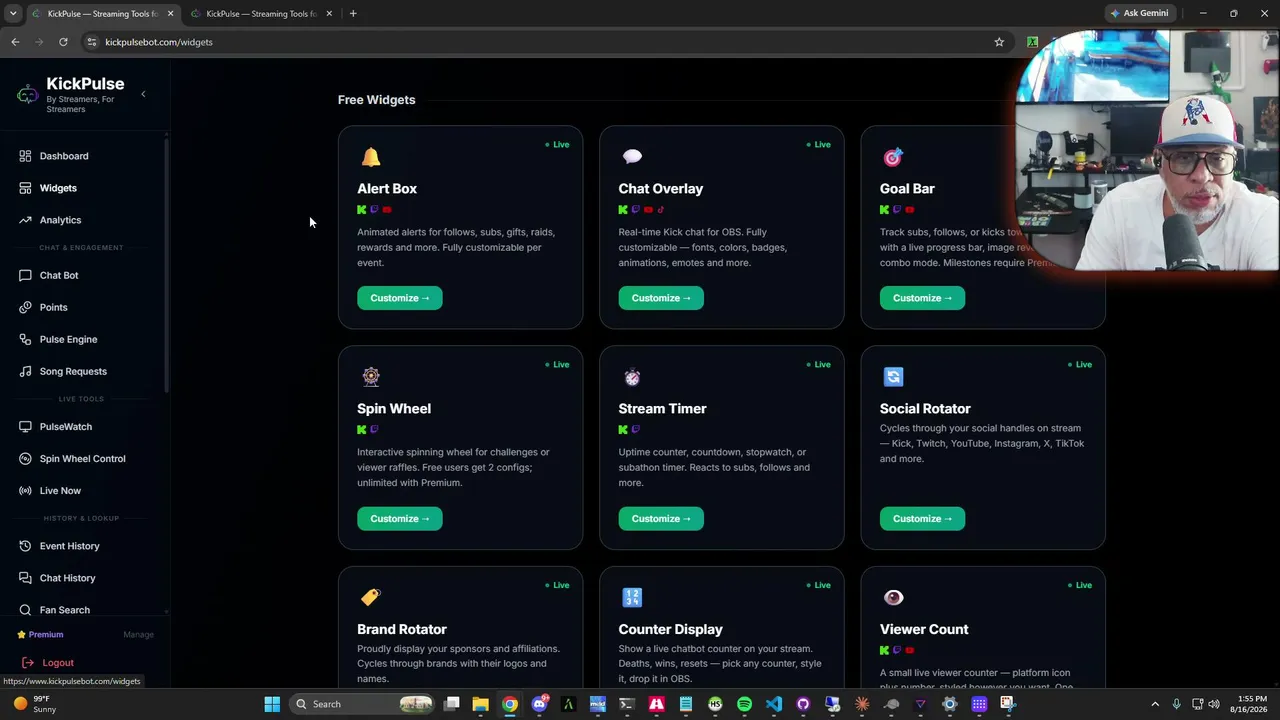The height and width of the screenshot is (720, 1280).
Task: Click the Viewer Count title
Action: (924, 629)
